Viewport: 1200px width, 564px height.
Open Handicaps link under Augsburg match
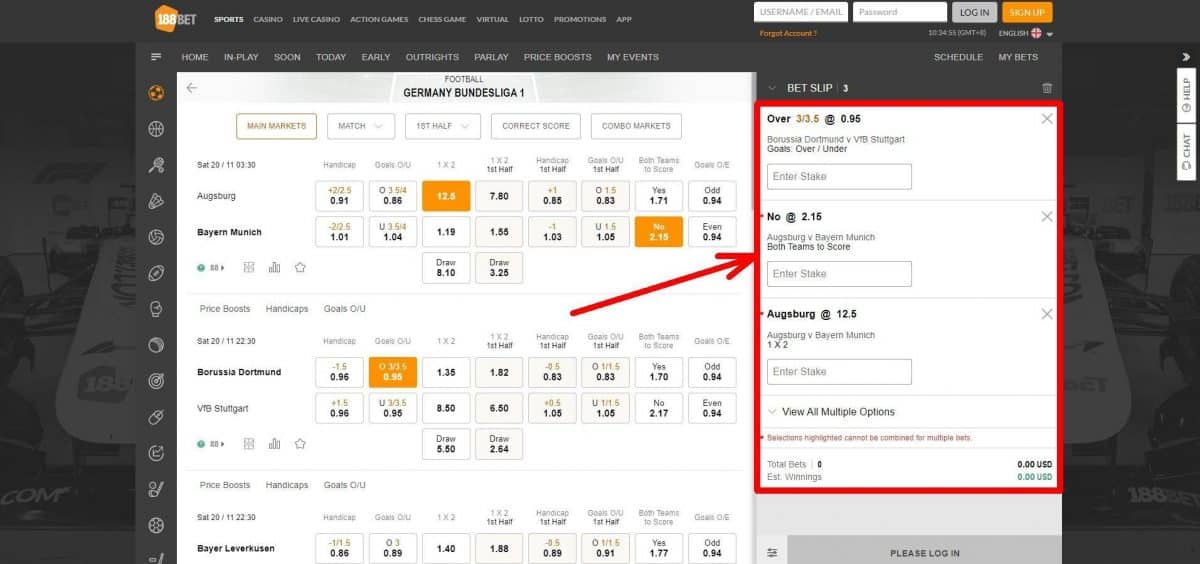point(287,309)
